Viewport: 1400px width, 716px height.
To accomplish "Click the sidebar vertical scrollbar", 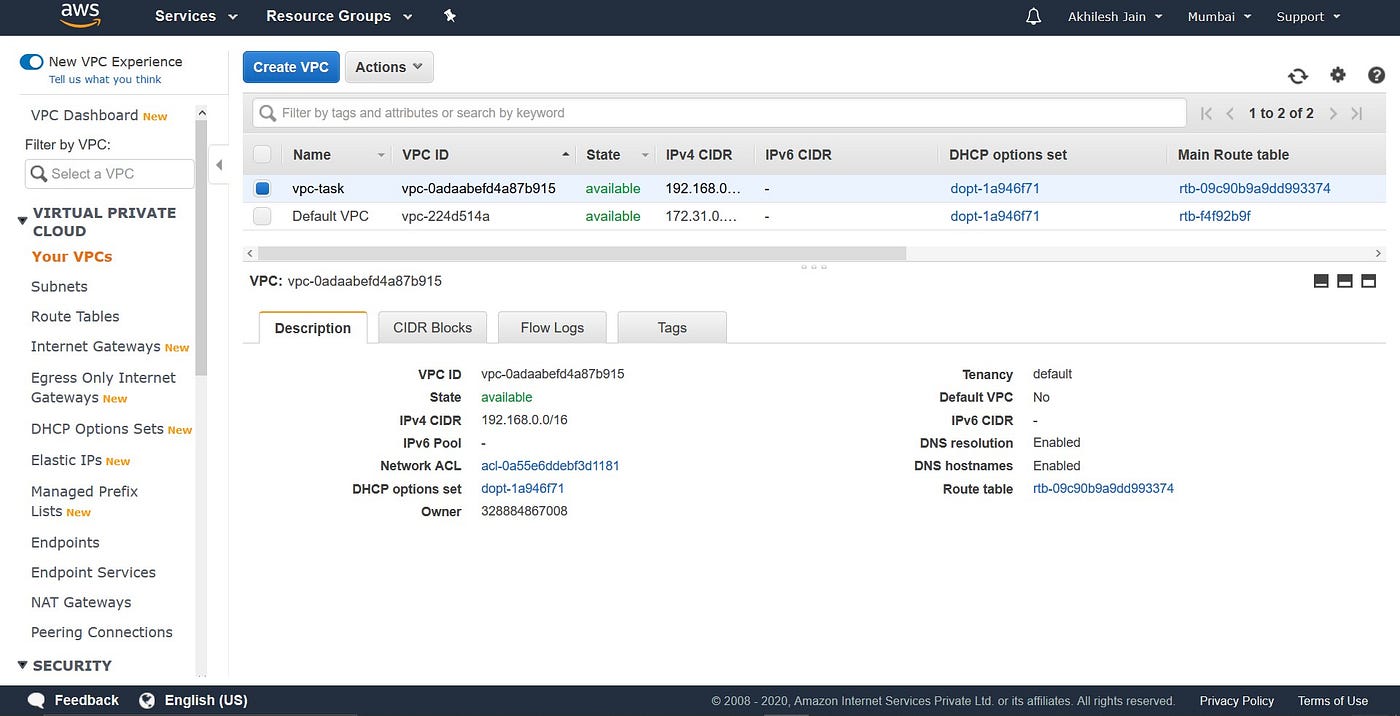I will pos(201,246).
